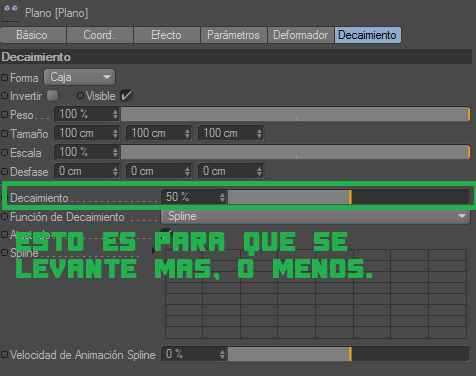Uncheck the Visible checkbox
The height and width of the screenshot is (376, 476).
(x=127, y=96)
